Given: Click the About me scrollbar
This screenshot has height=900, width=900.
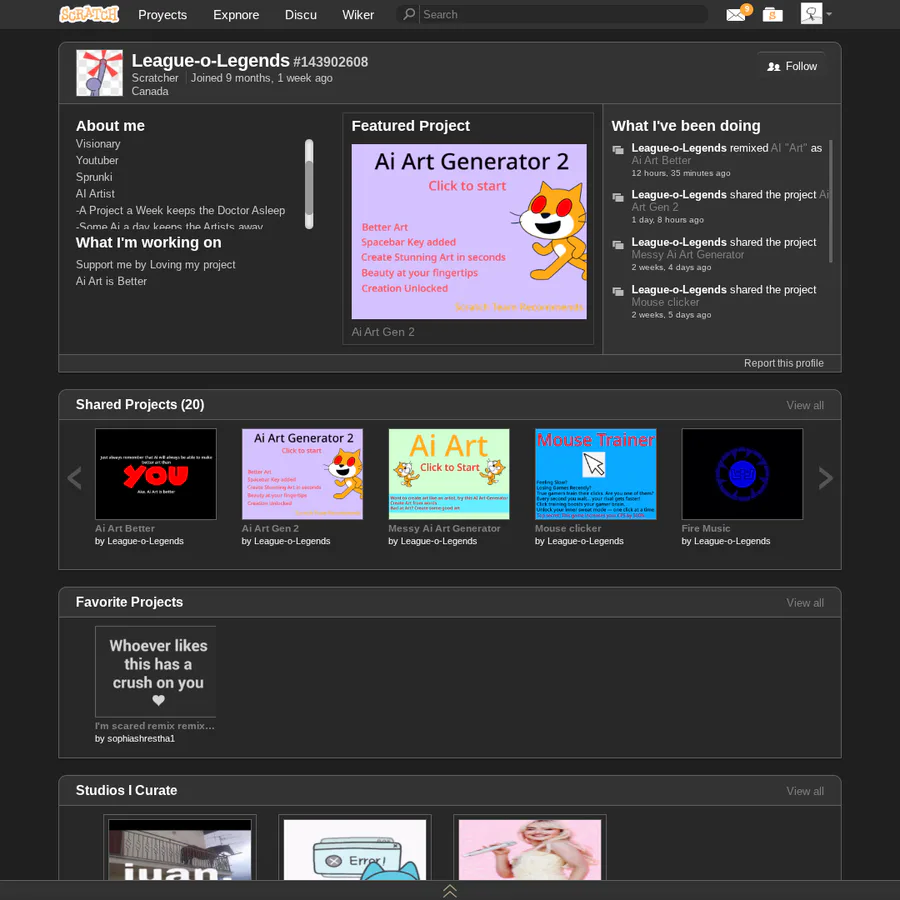Looking at the screenshot, I should click(x=309, y=184).
